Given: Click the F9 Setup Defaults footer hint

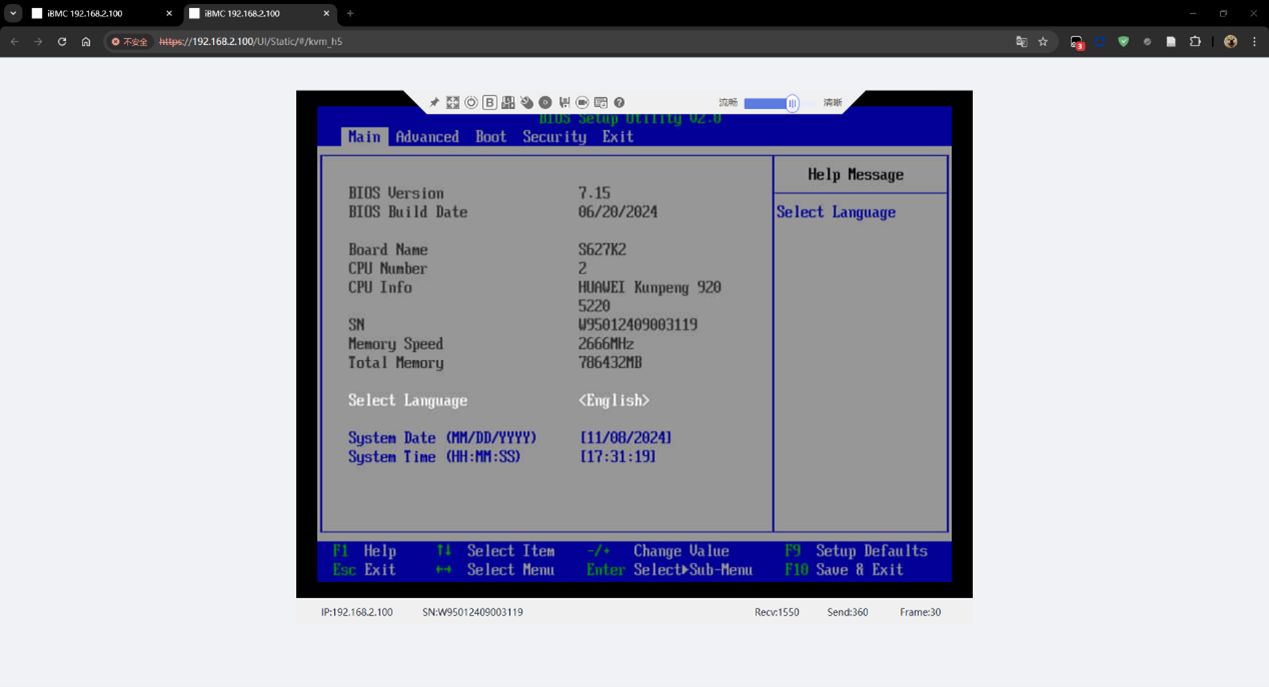Looking at the screenshot, I should click(x=856, y=551).
